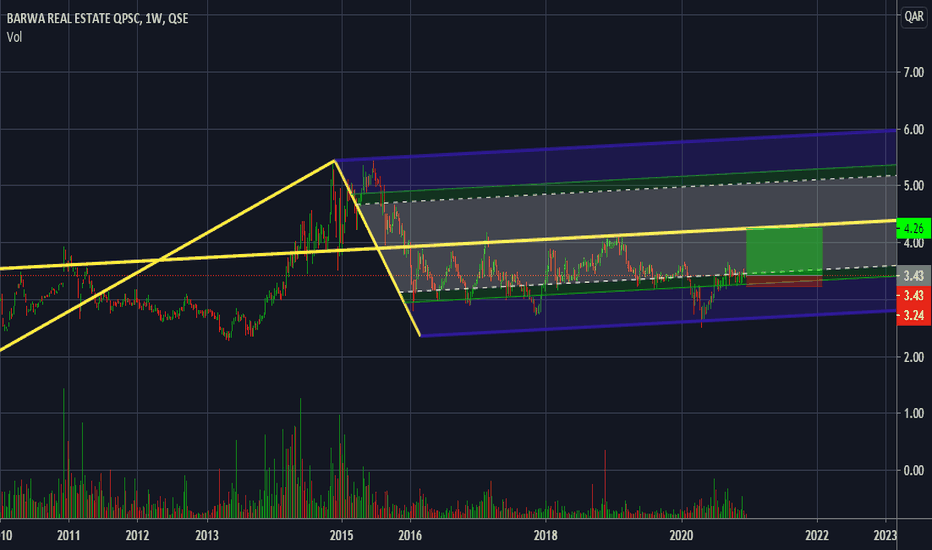Screen dimensions: 932x550
Task: Click the 2023 time axis label
Action: [884, 536]
